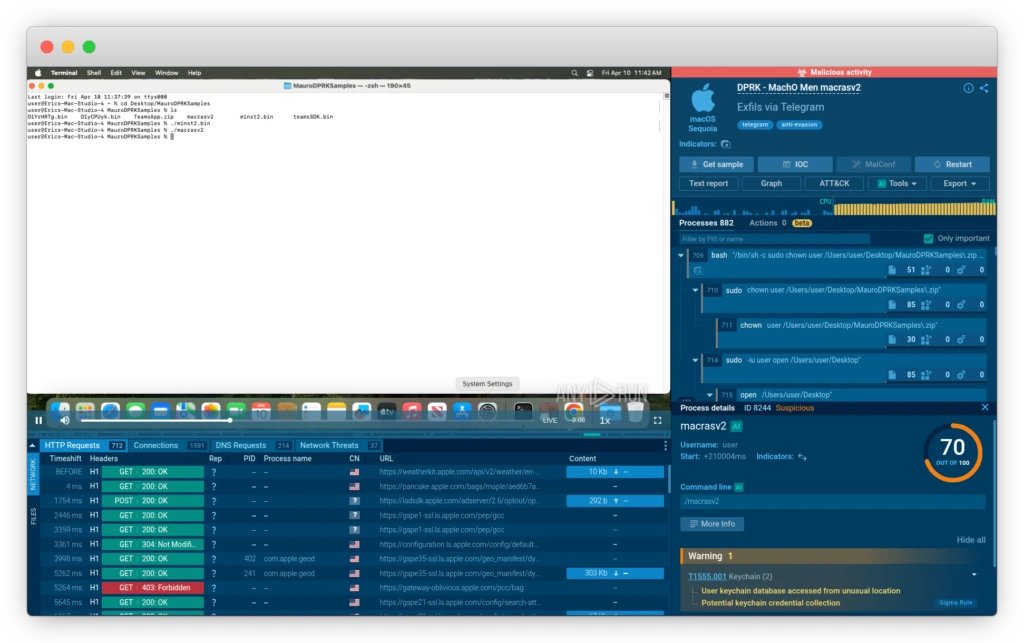Click the files icon on bash process 709
This screenshot has width=1024, height=643.
(891, 270)
